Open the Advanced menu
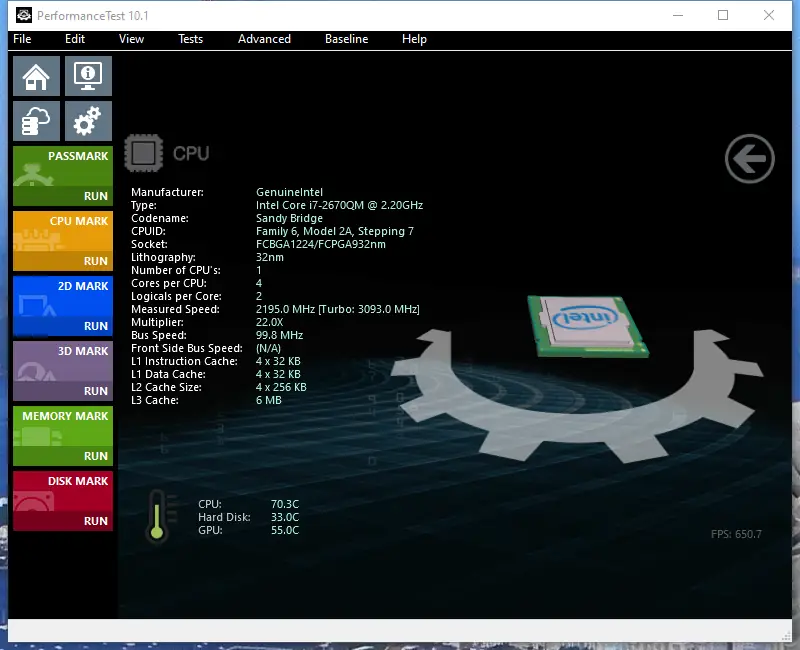The height and width of the screenshot is (650, 800). click(264, 39)
